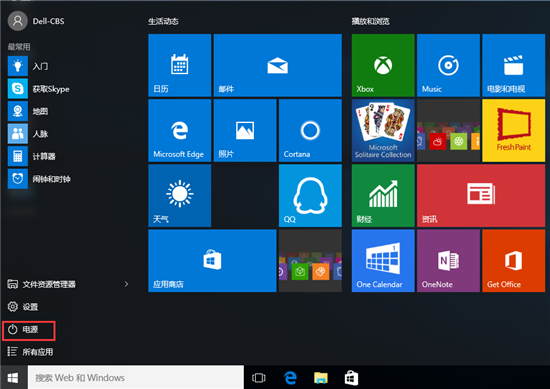Open Store from the taskbar
The height and width of the screenshot is (389, 550).
click(x=351, y=378)
